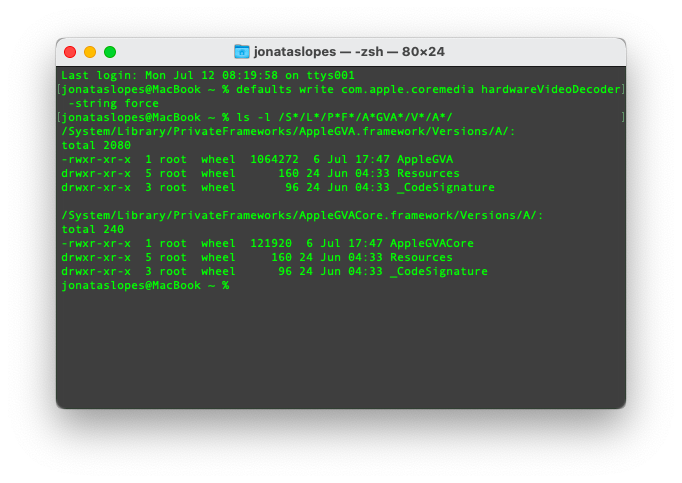Click the 'Last login: Mon Jul 12' line
The width and height of the screenshot is (682, 483).
[208, 75]
